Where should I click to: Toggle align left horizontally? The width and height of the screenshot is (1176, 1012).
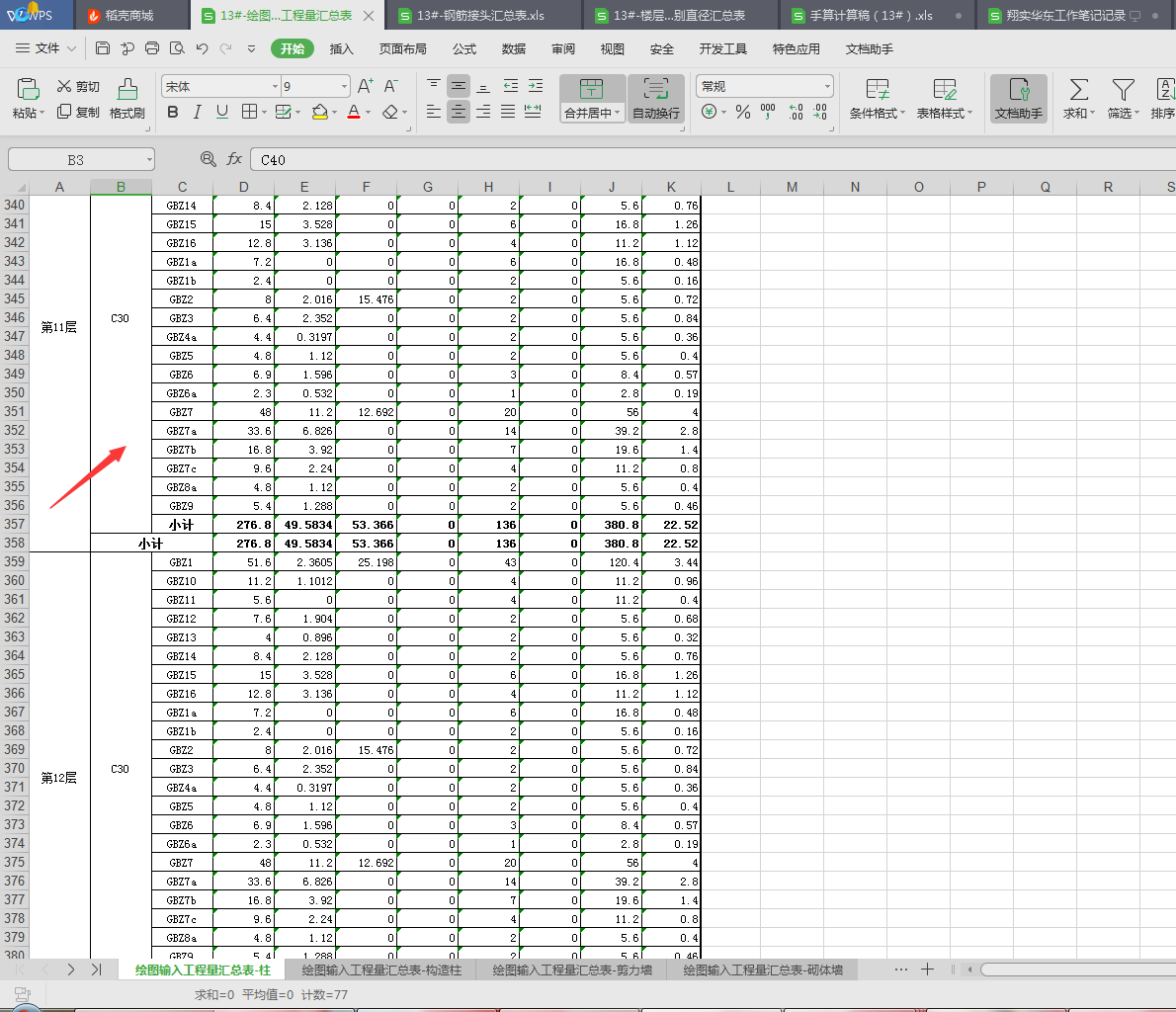pyautogui.click(x=434, y=112)
